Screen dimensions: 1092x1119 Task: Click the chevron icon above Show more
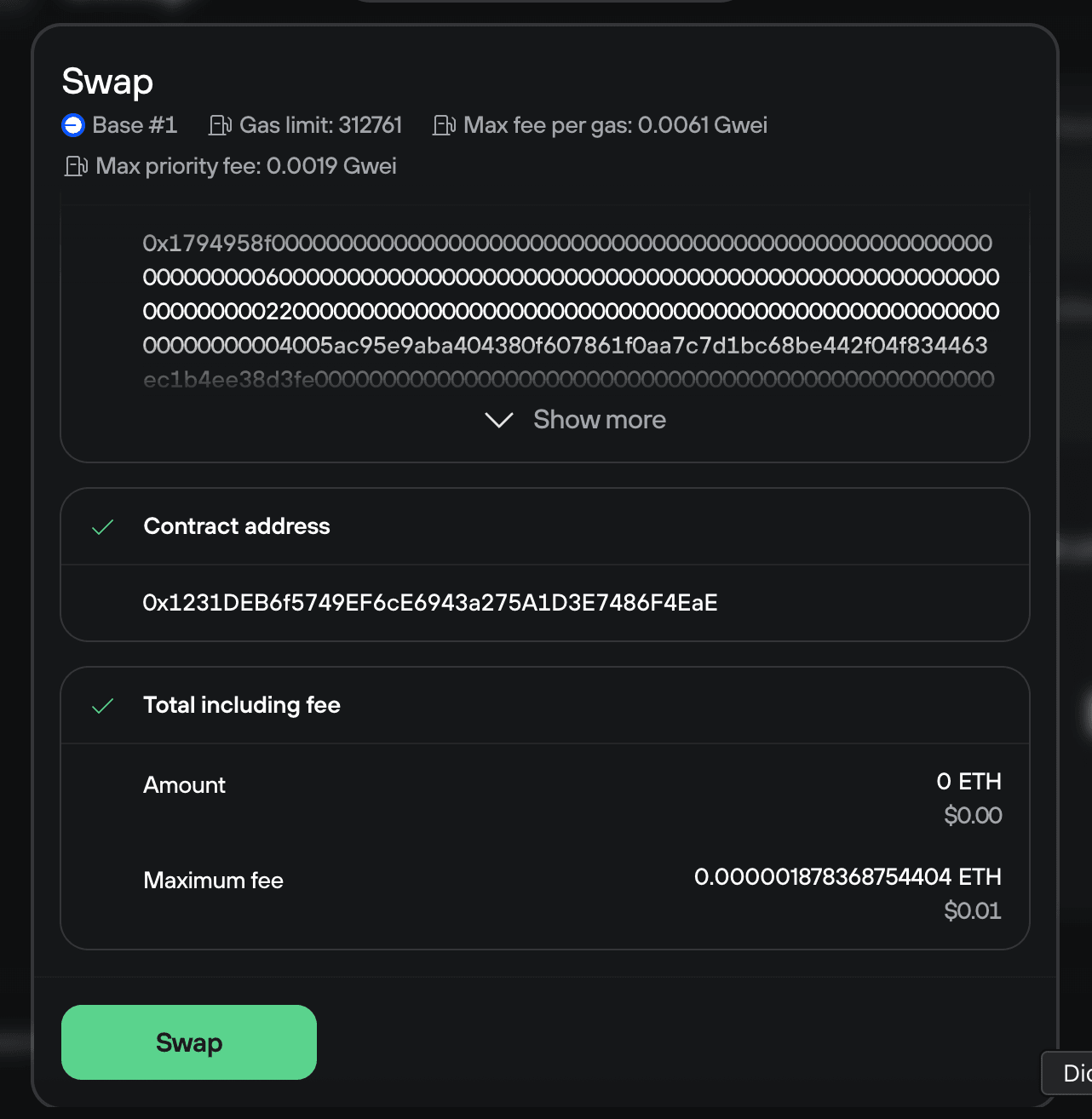(x=498, y=419)
